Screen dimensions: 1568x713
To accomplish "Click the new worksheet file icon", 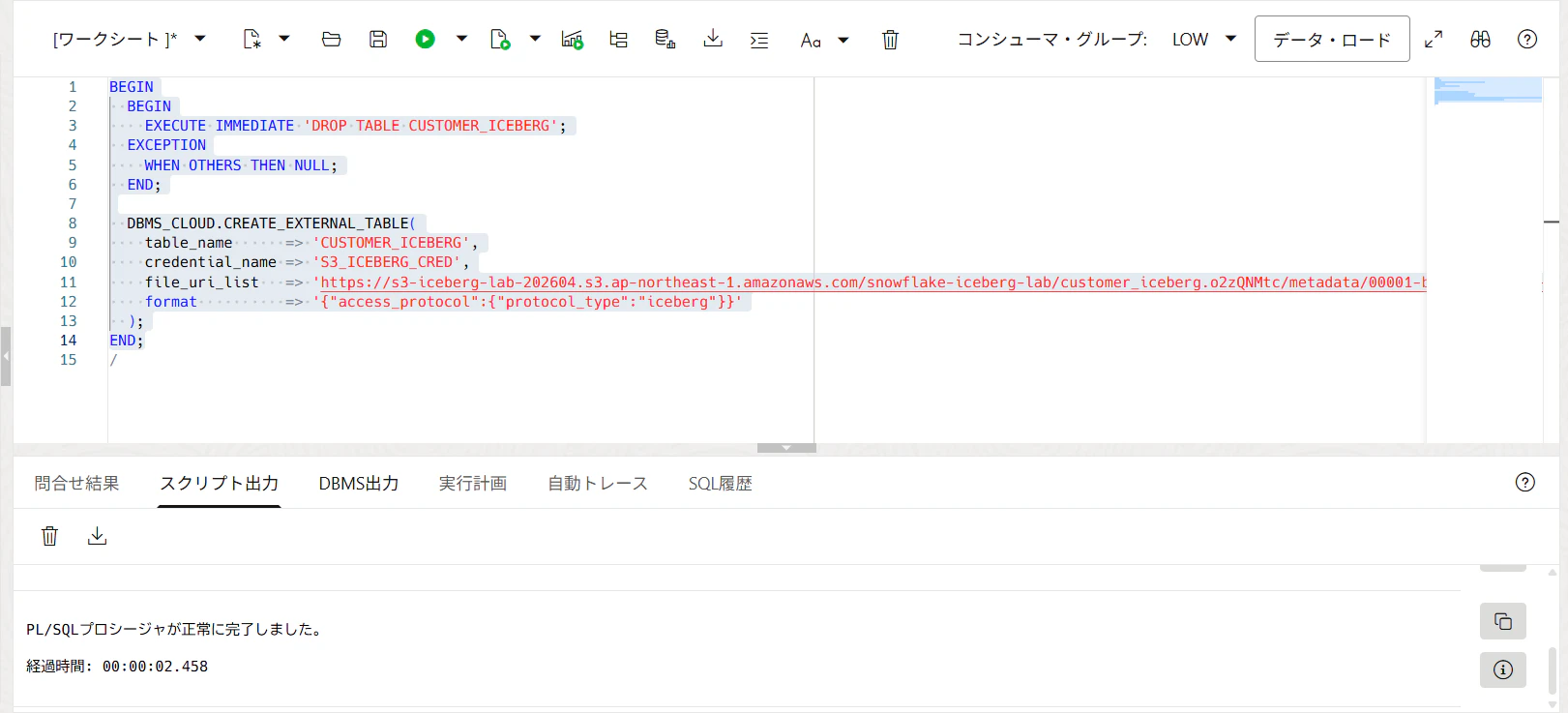I will tap(251, 39).
